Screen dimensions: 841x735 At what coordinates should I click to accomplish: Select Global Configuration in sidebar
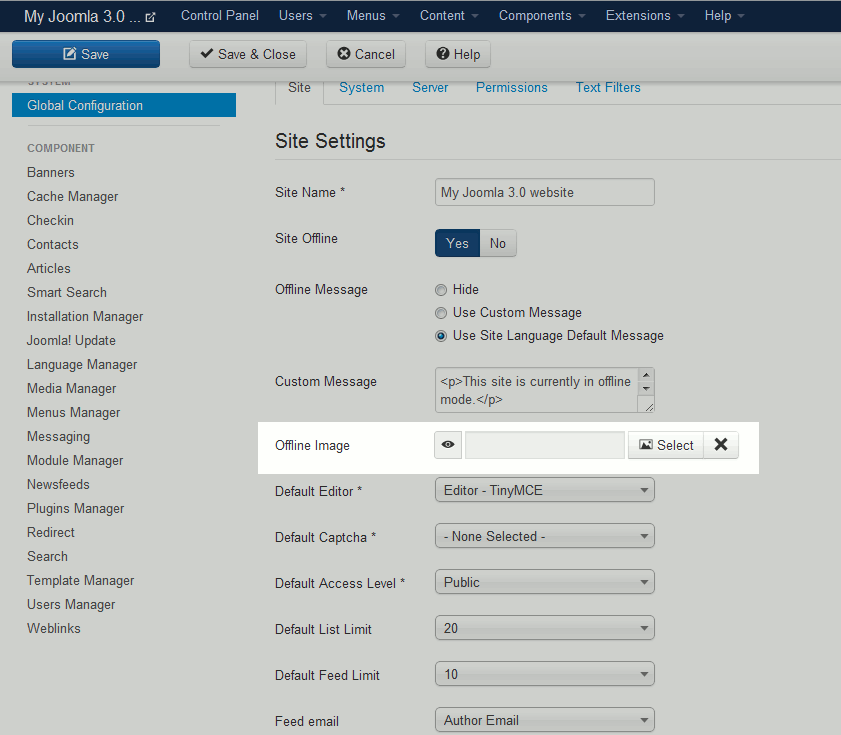click(x=124, y=105)
